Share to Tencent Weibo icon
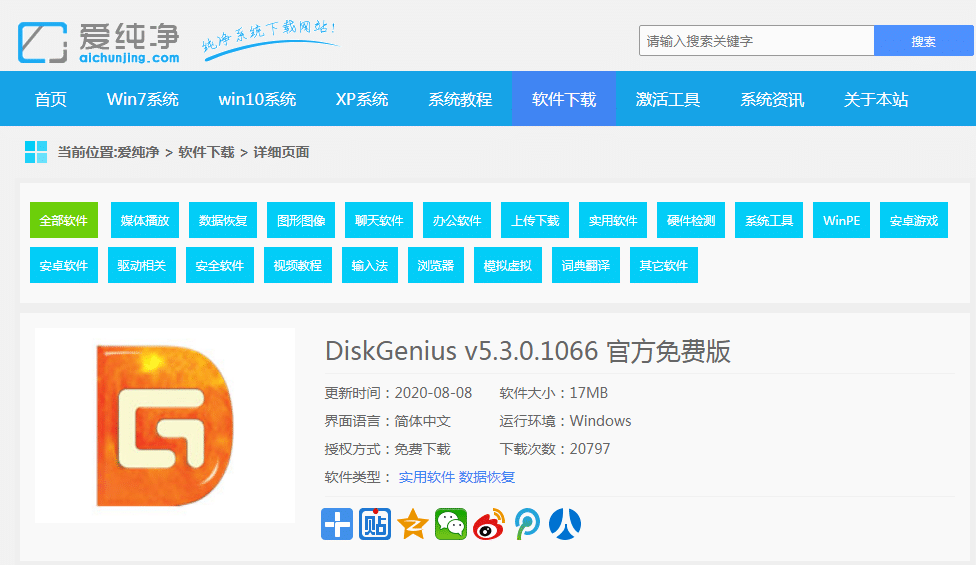 click(527, 524)
